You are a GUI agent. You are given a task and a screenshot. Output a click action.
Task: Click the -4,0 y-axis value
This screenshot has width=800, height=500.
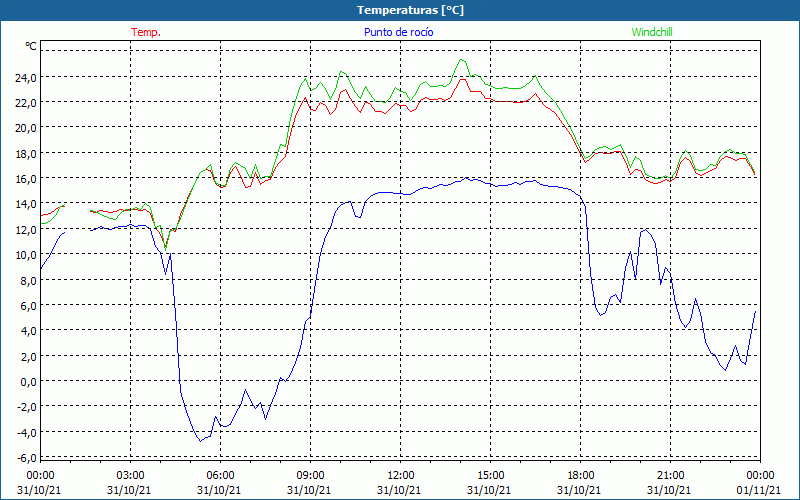[x=26, y=433]
